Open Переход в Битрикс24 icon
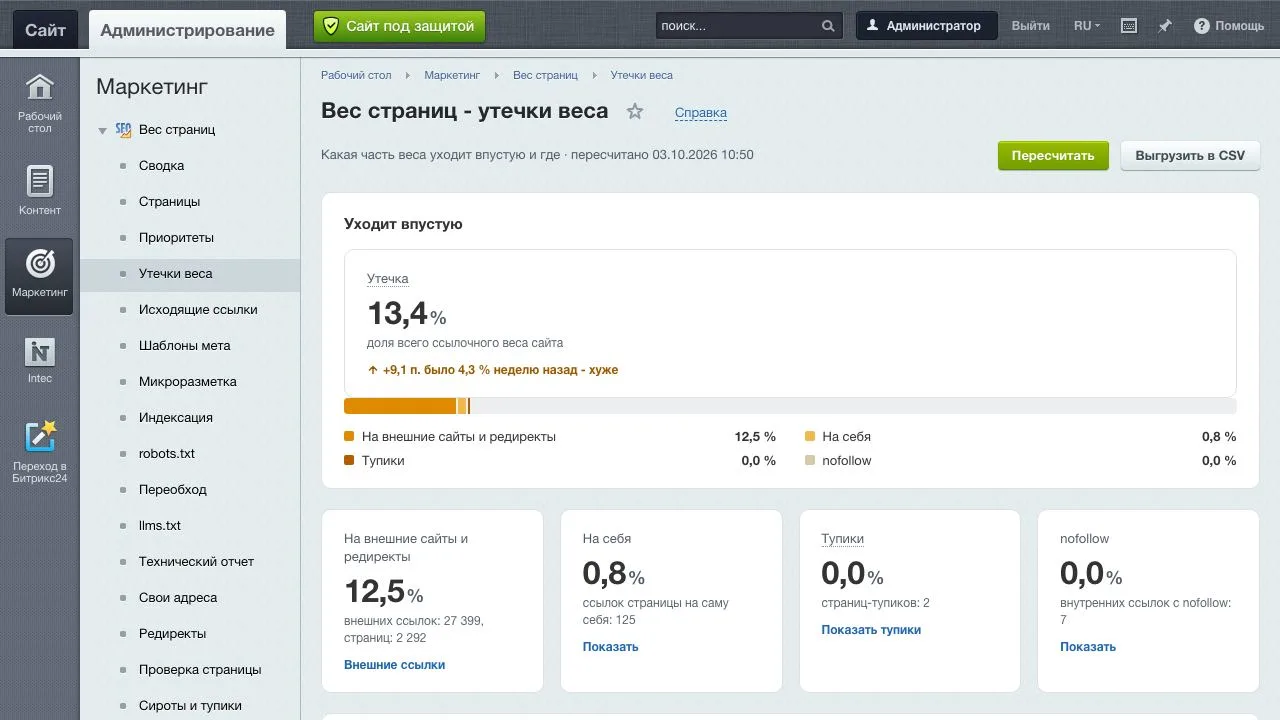The height and width of the screenshot is (720, 1280). [39, 451]
